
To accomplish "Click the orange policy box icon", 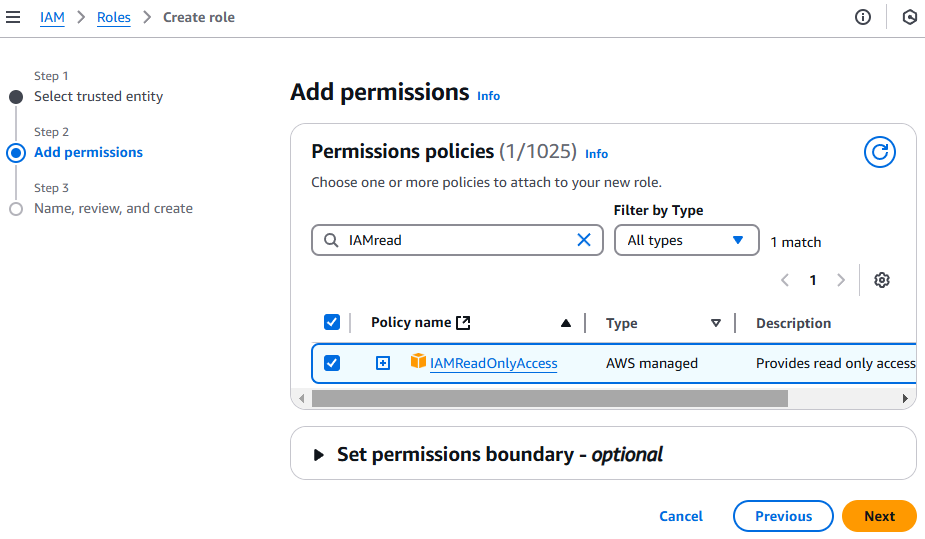I will point(418,362).
